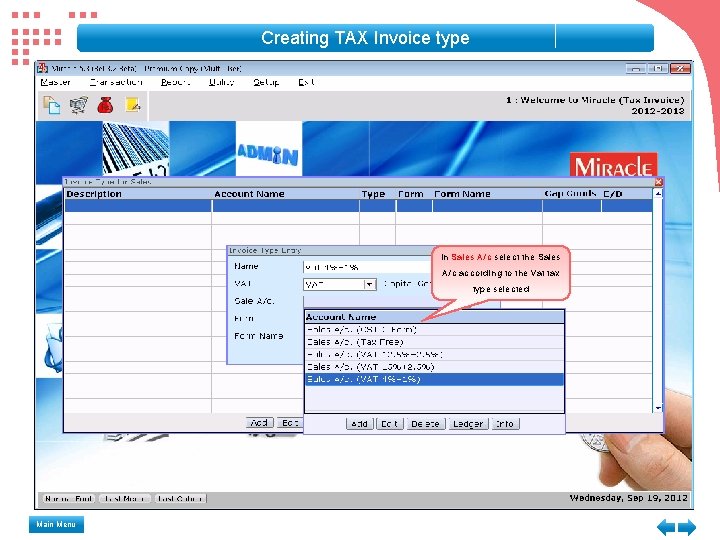This screenshot has width=720, height=540.
Task: Go to previous slide with left arrow
Action: (x=666, y=527)
